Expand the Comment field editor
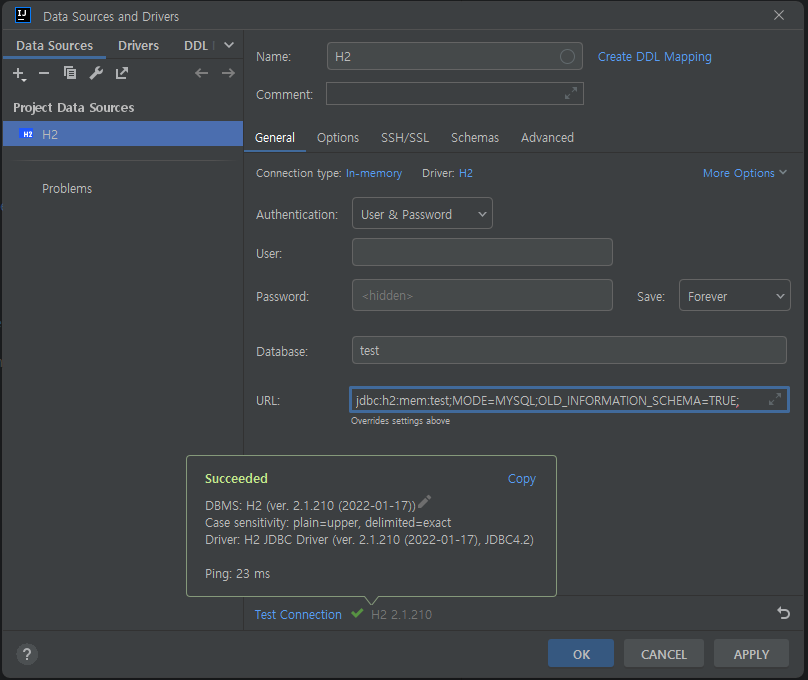This screenshot has height=680, width=808. click(570, 93)
